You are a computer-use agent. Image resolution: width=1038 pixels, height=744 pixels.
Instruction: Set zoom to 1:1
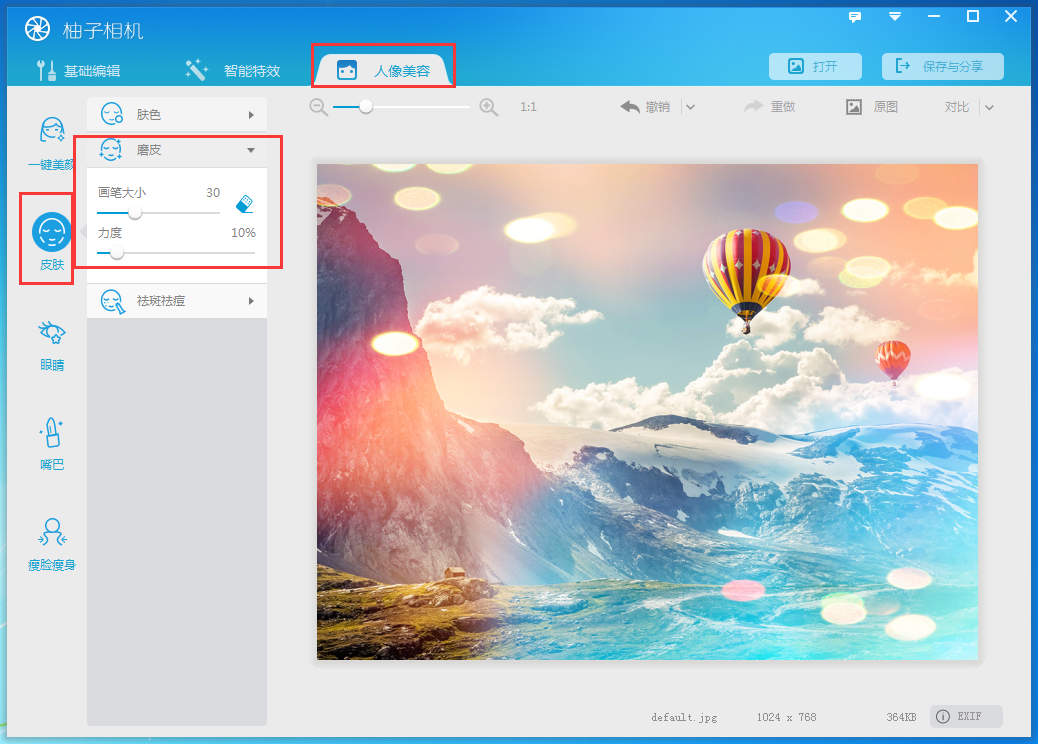[x=528, y=107]
